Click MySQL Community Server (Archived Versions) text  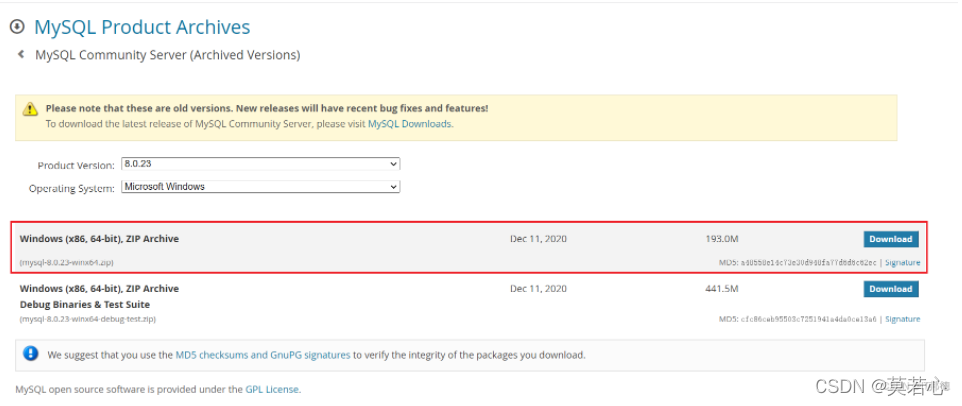pos(167,55)
